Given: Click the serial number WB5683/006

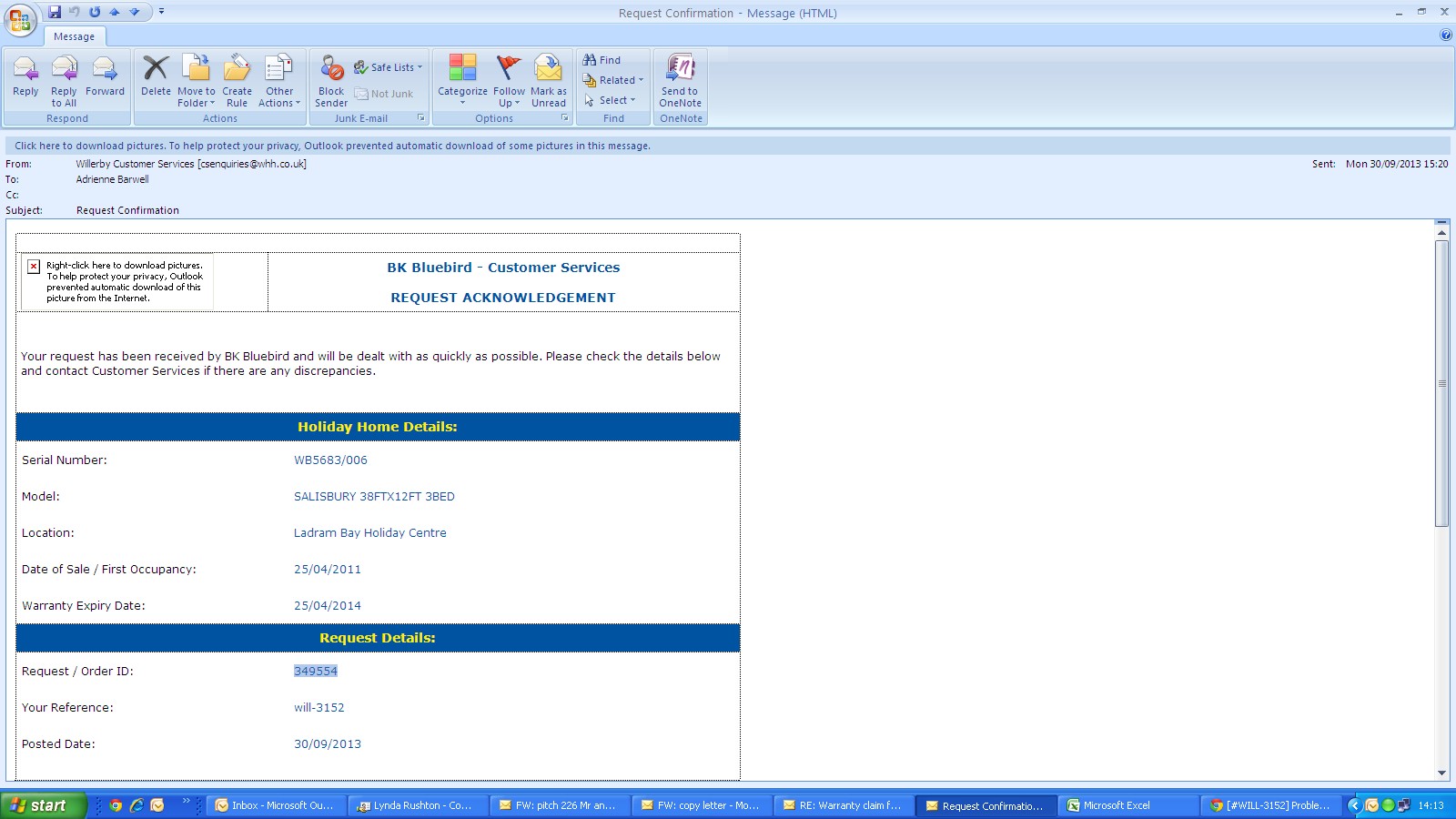Looking at the screenshot, I should coord(330,460).
